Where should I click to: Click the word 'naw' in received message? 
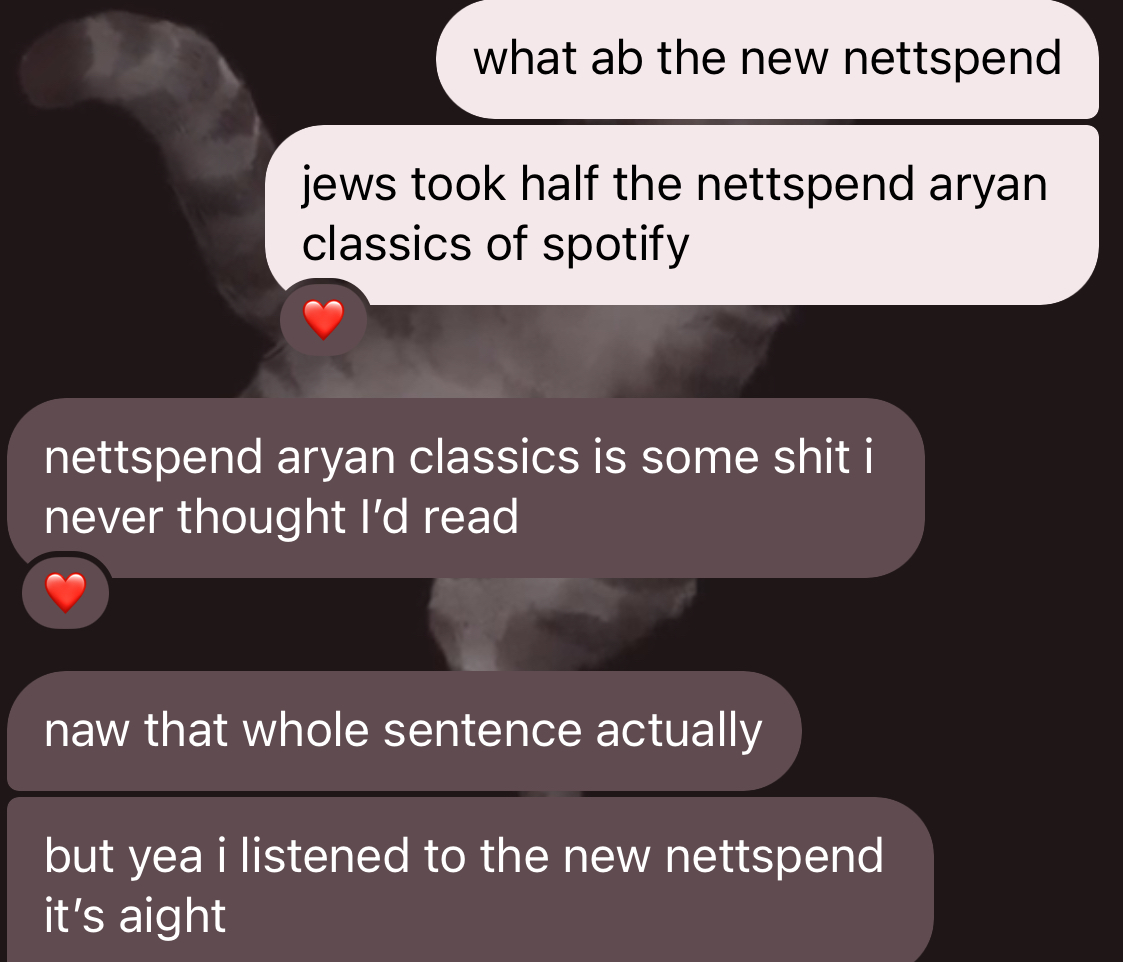pos(86,732)
